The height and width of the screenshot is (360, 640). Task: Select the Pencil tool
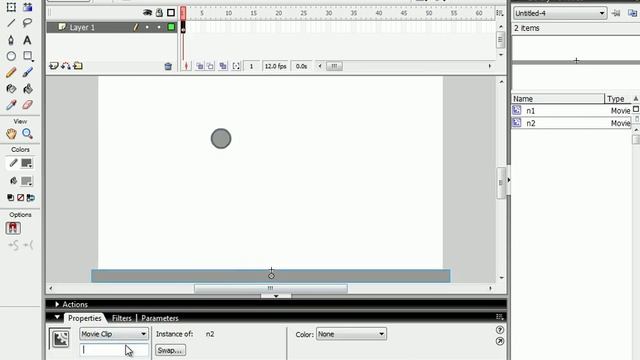(11, 72)
